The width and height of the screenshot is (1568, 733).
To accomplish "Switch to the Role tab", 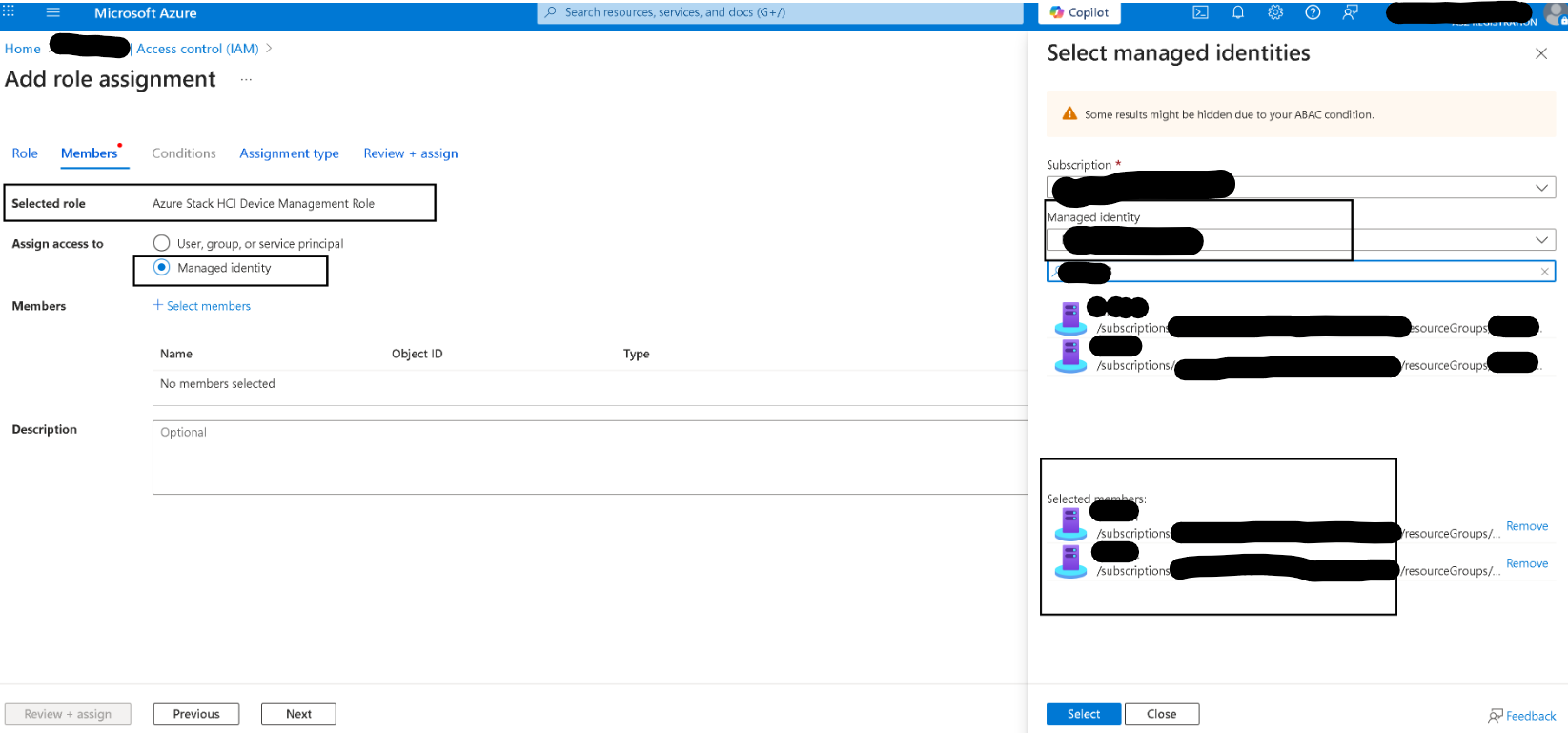I will [25, 153].
